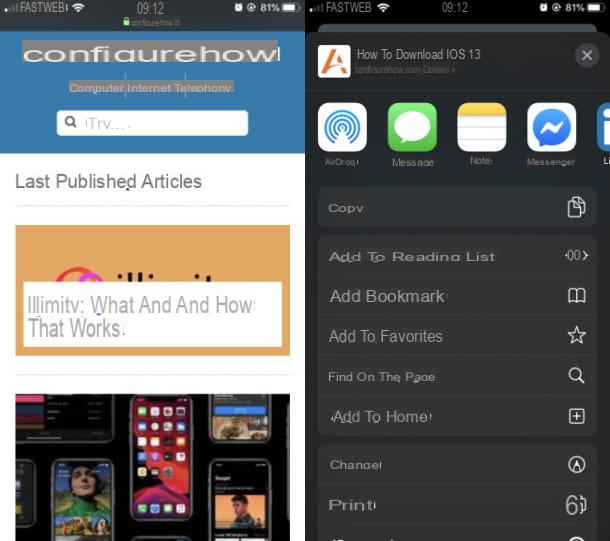The width and height of the screenshot is (610, 541).
Task: Select the Copy action
Action: [457, 207]
